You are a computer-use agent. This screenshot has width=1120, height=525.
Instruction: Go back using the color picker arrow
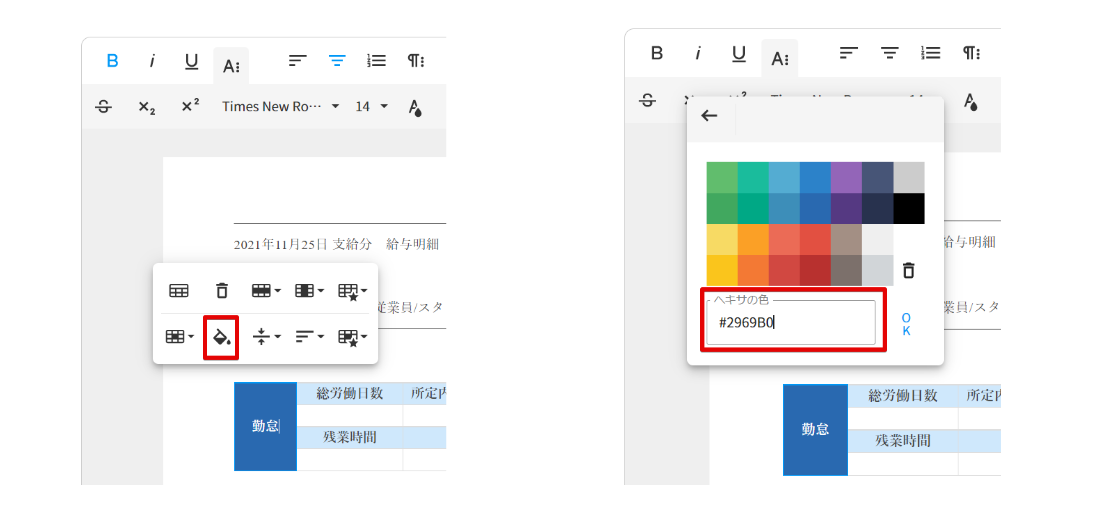pos(709,116)
